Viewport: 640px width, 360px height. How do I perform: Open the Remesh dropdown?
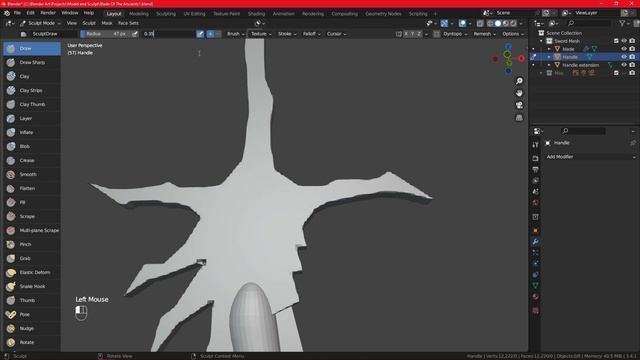tap(484, 34)
